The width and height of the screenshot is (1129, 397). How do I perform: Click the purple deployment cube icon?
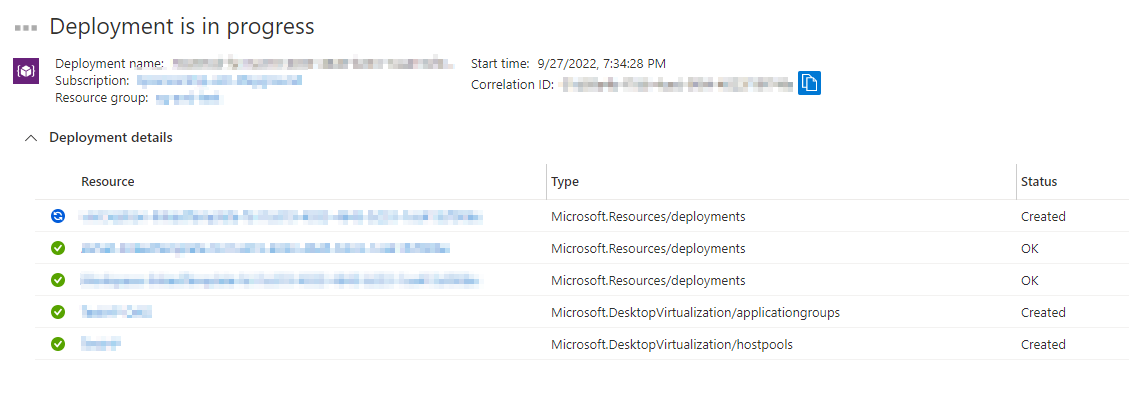pyautogui.click(x=26, y=72)
